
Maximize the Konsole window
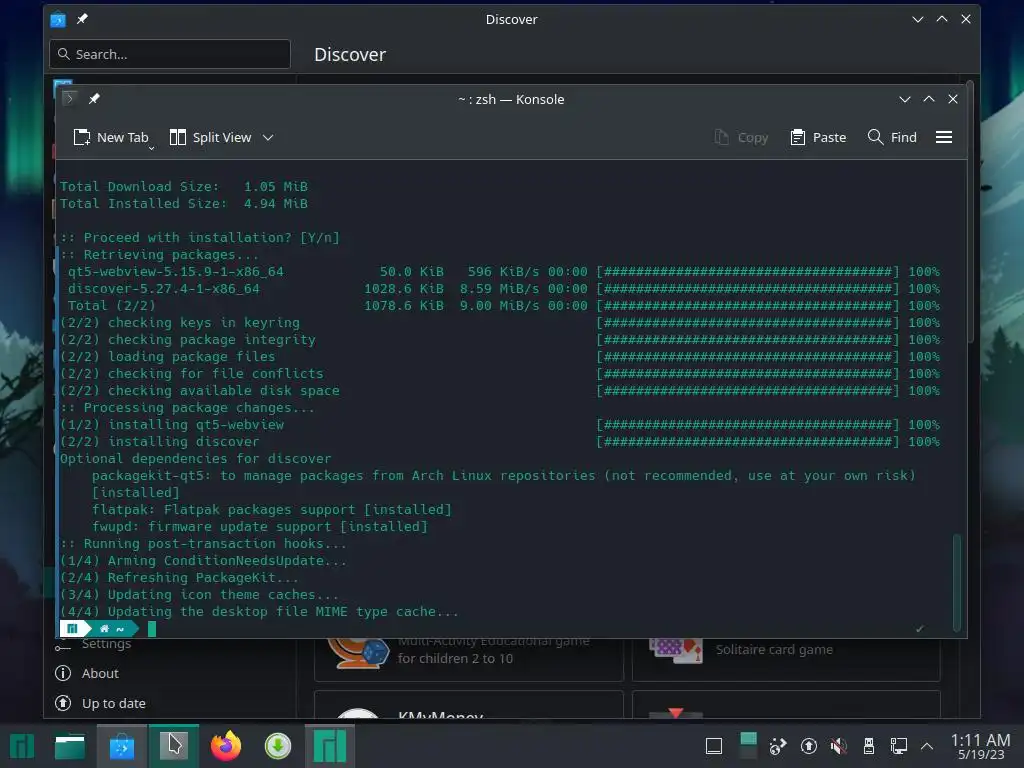[x=929, y=99]
